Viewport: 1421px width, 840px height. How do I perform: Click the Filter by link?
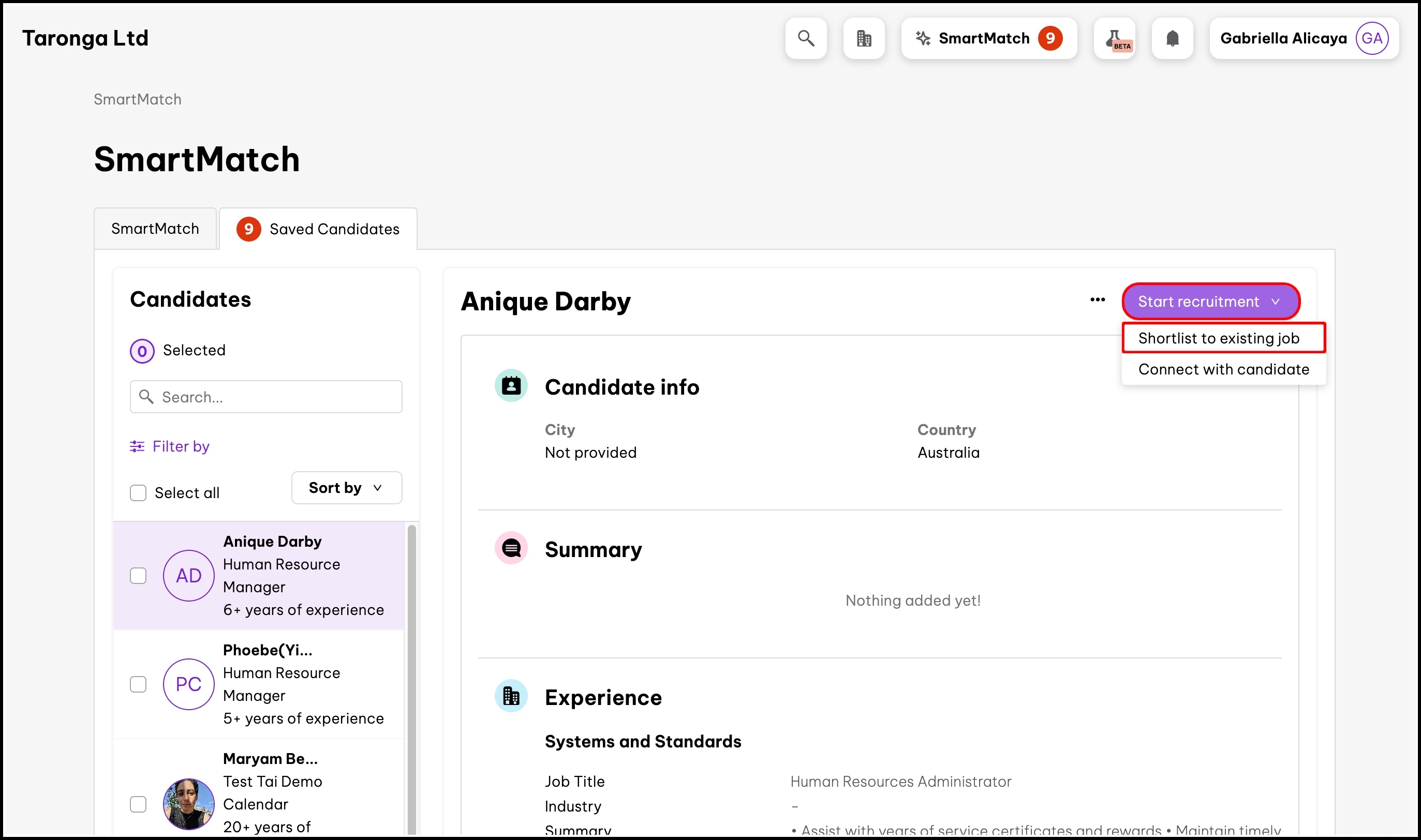click(169, 446)
